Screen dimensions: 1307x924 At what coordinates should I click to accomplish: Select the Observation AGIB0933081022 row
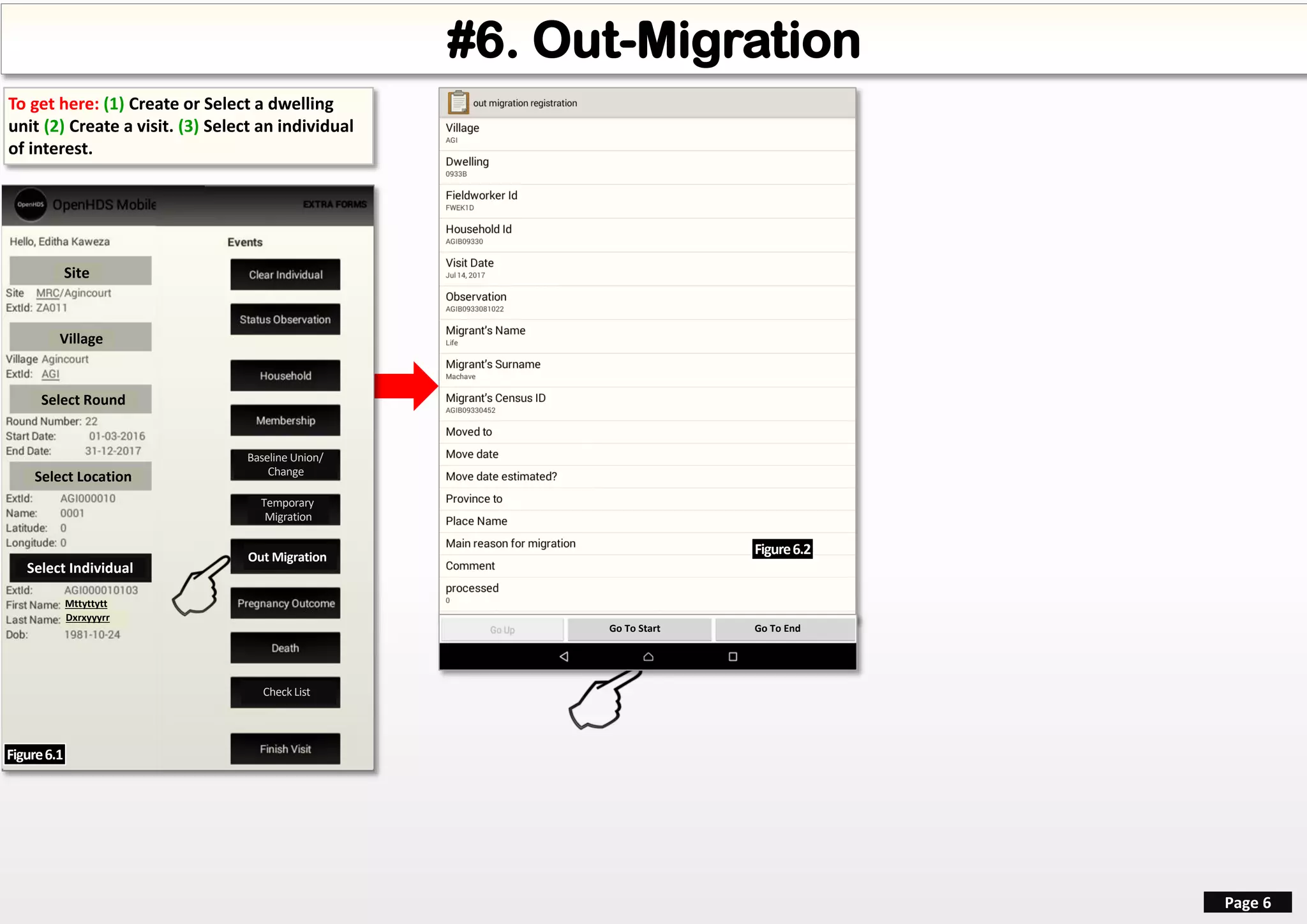point(647,302)
